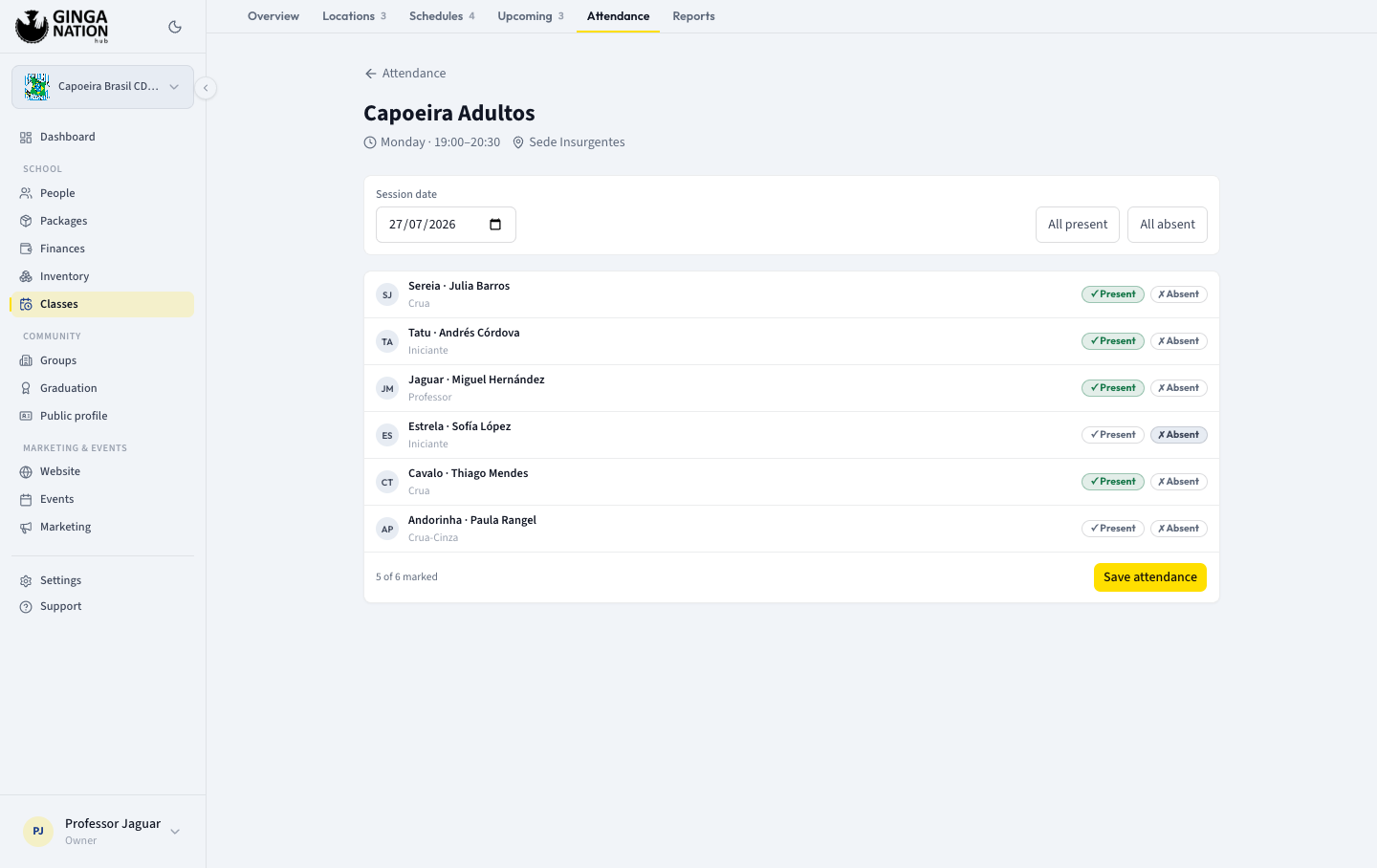Open Inventory section
The height and width of the screenshot is (868, 1377).
click(102, 276)
